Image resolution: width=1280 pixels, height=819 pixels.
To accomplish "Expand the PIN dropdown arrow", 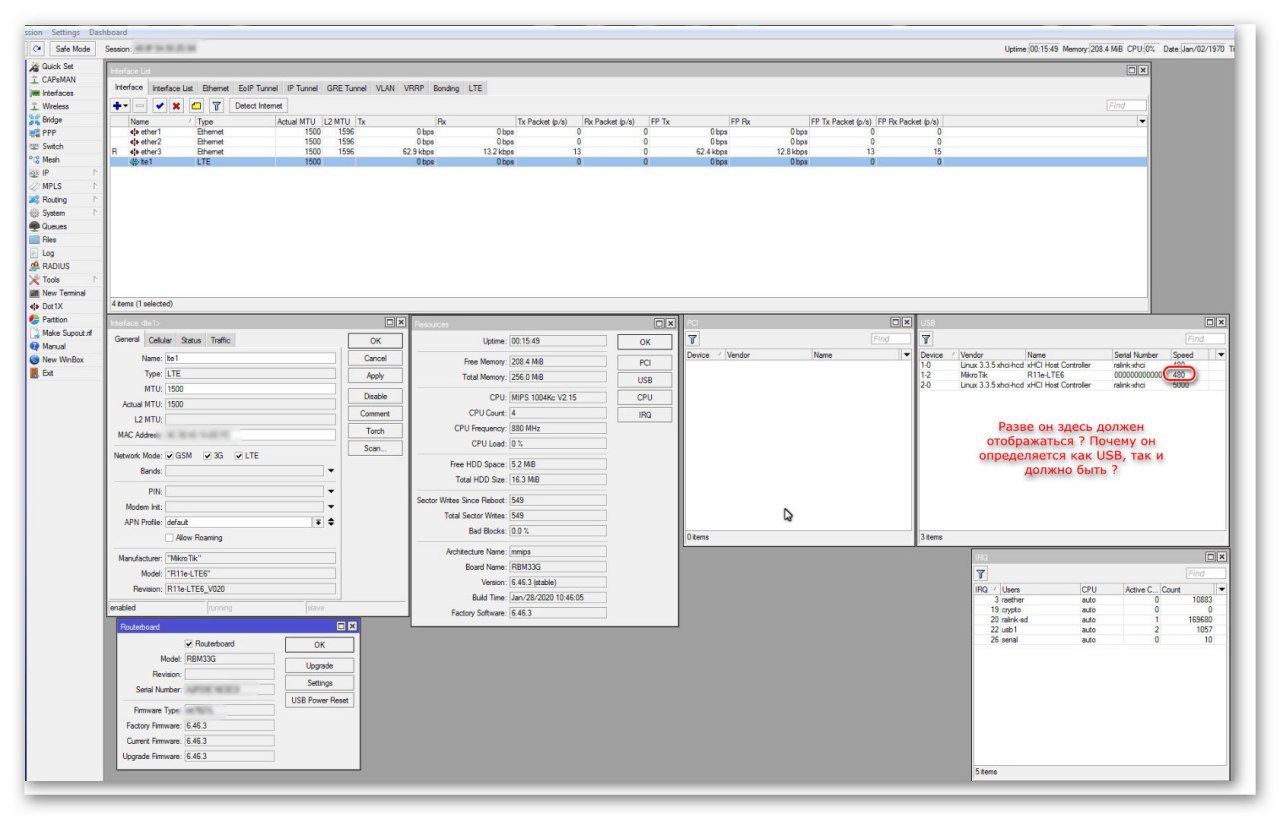I will tap(331, 491).
